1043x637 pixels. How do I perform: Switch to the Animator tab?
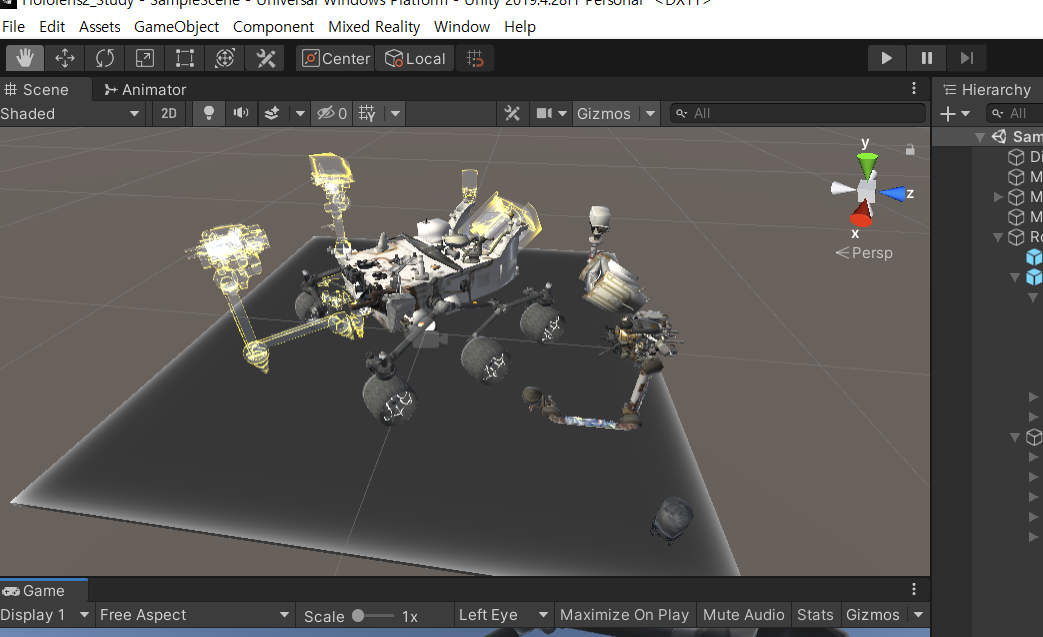[x=145, y=90]
